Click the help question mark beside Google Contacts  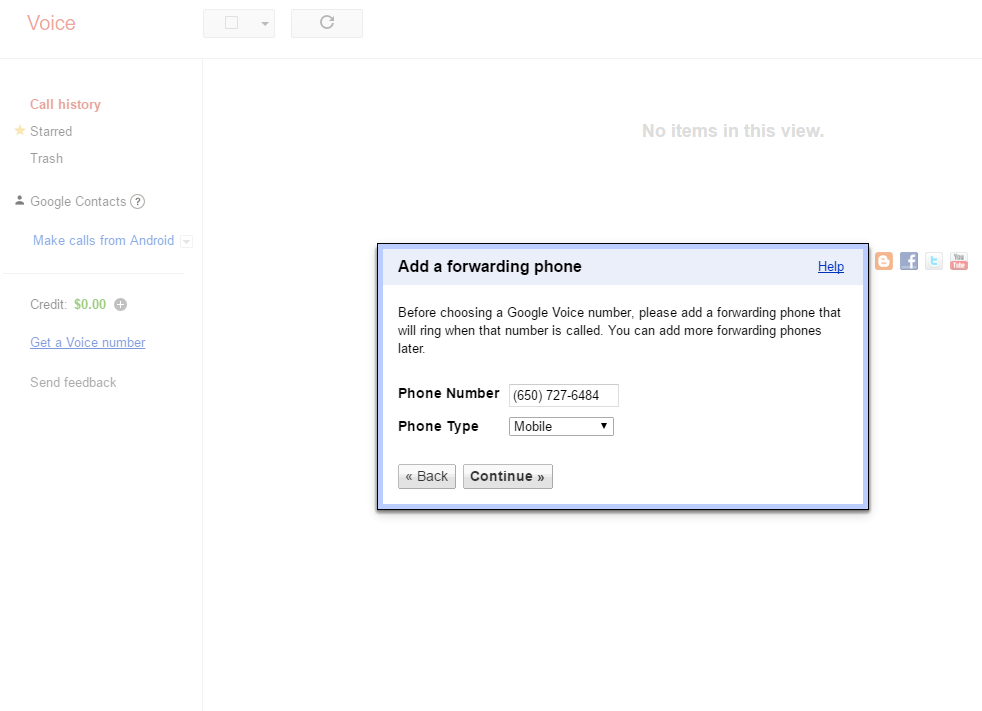tap(137, 202)
